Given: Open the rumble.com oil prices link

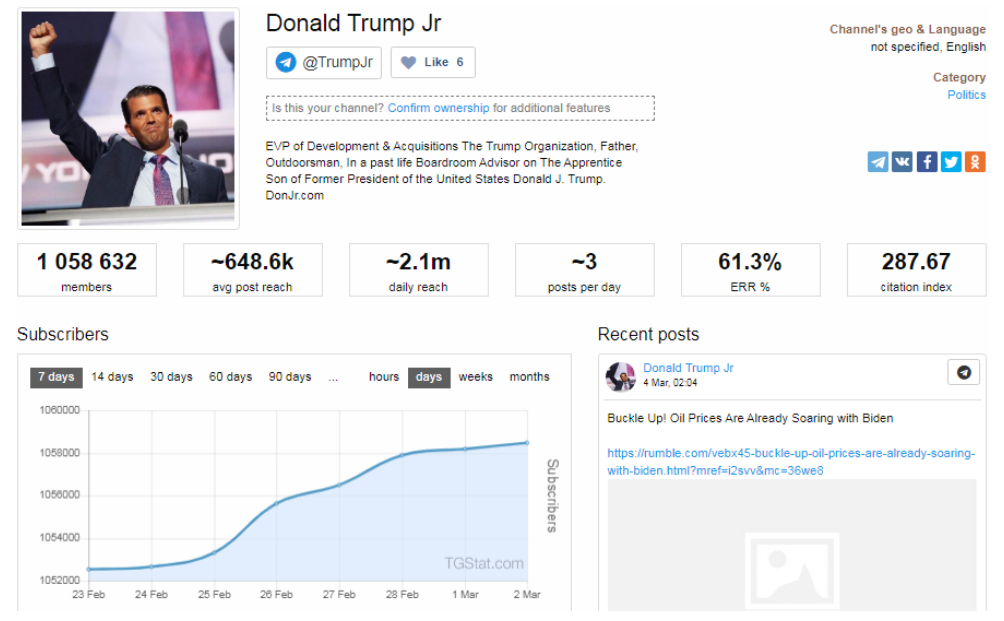Looking at the screenshot, I should [x=790, y=461].
